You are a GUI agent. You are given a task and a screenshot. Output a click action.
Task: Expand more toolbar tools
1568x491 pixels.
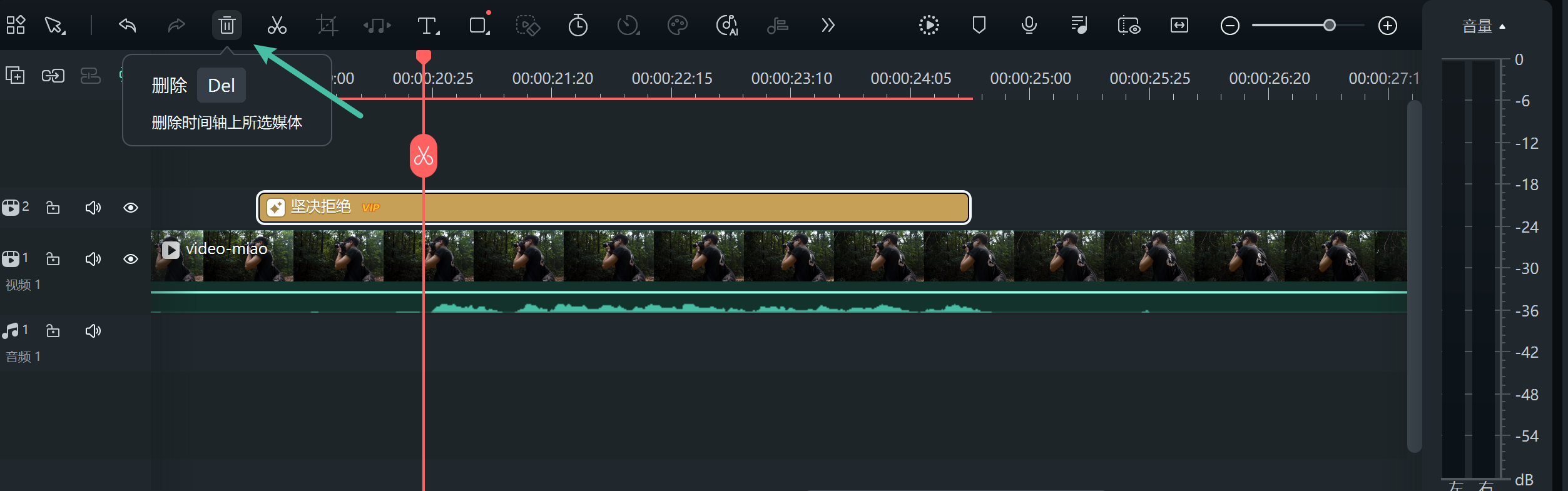tap(828, 25)
